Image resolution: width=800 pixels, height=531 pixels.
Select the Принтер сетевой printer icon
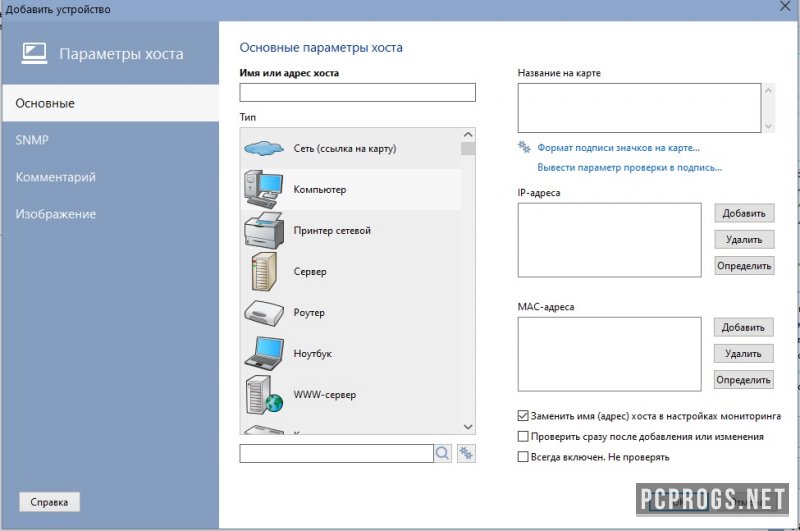point(264,231)
